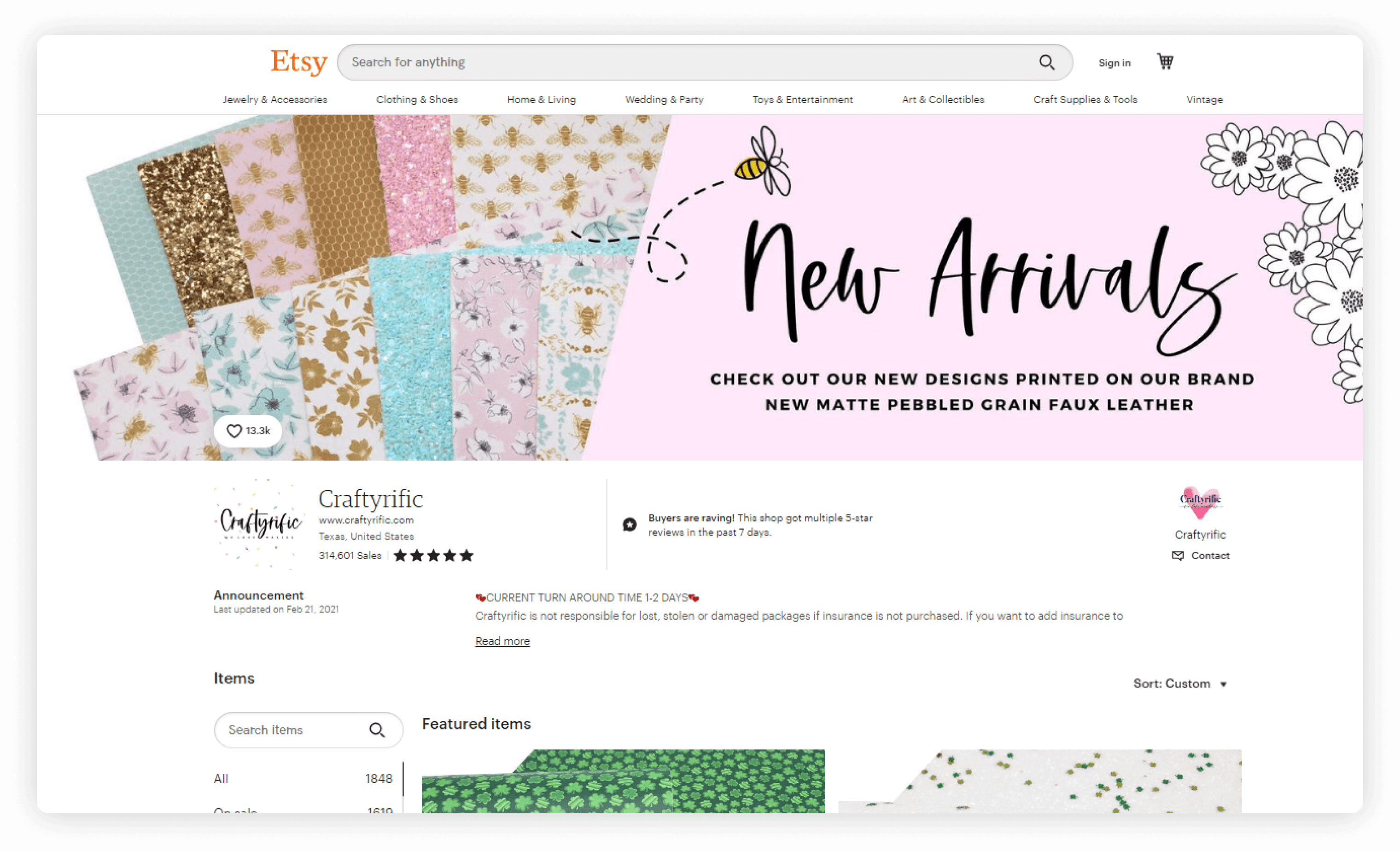Open the white glitter shamrock featured item thumbnail
Viewport: 1400px width, 852px height.
[1040, 781]
